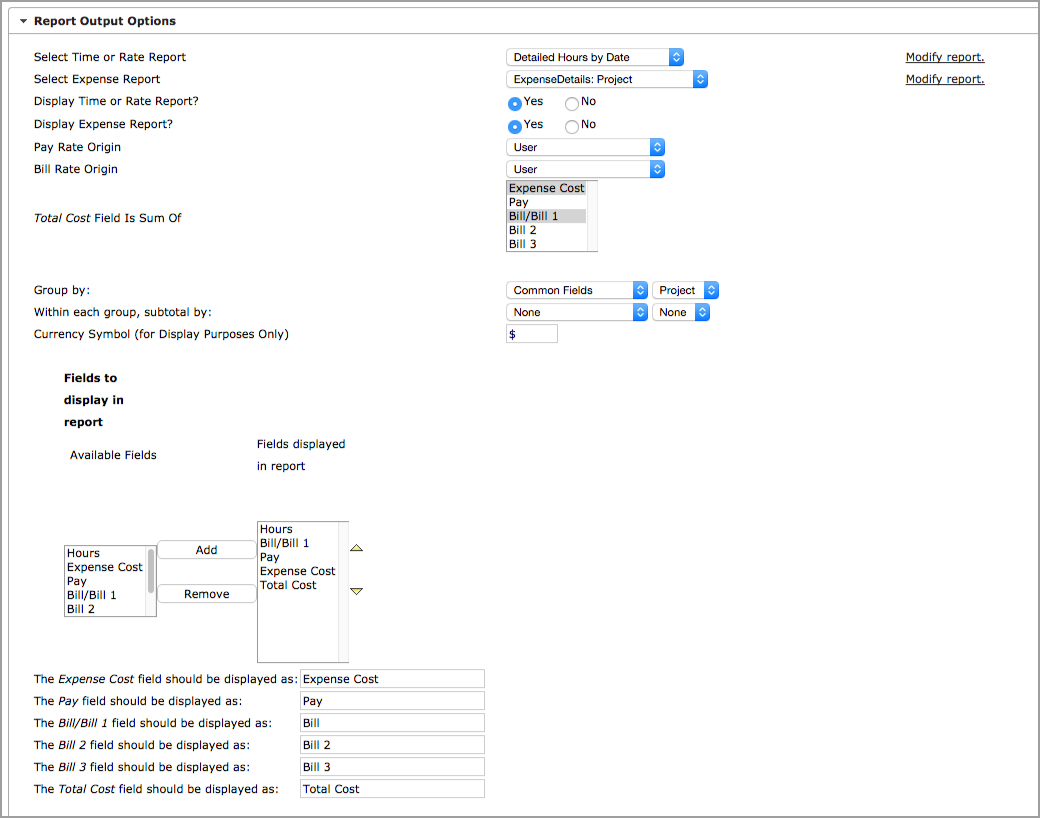
Task: Select Bill/Bill 1 in Total Cost sum list
Action: pos(547,216)
